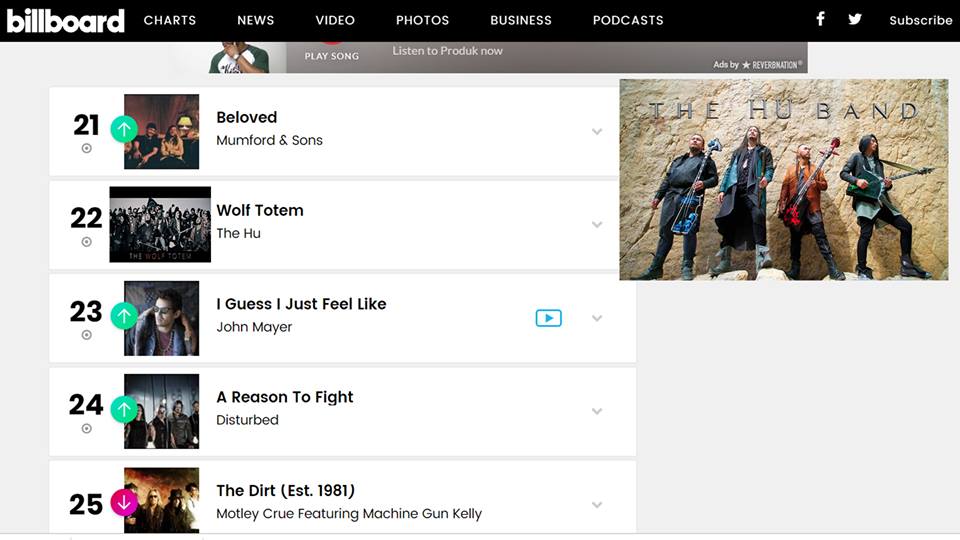Click the rank number 22

tap(86, 218)
